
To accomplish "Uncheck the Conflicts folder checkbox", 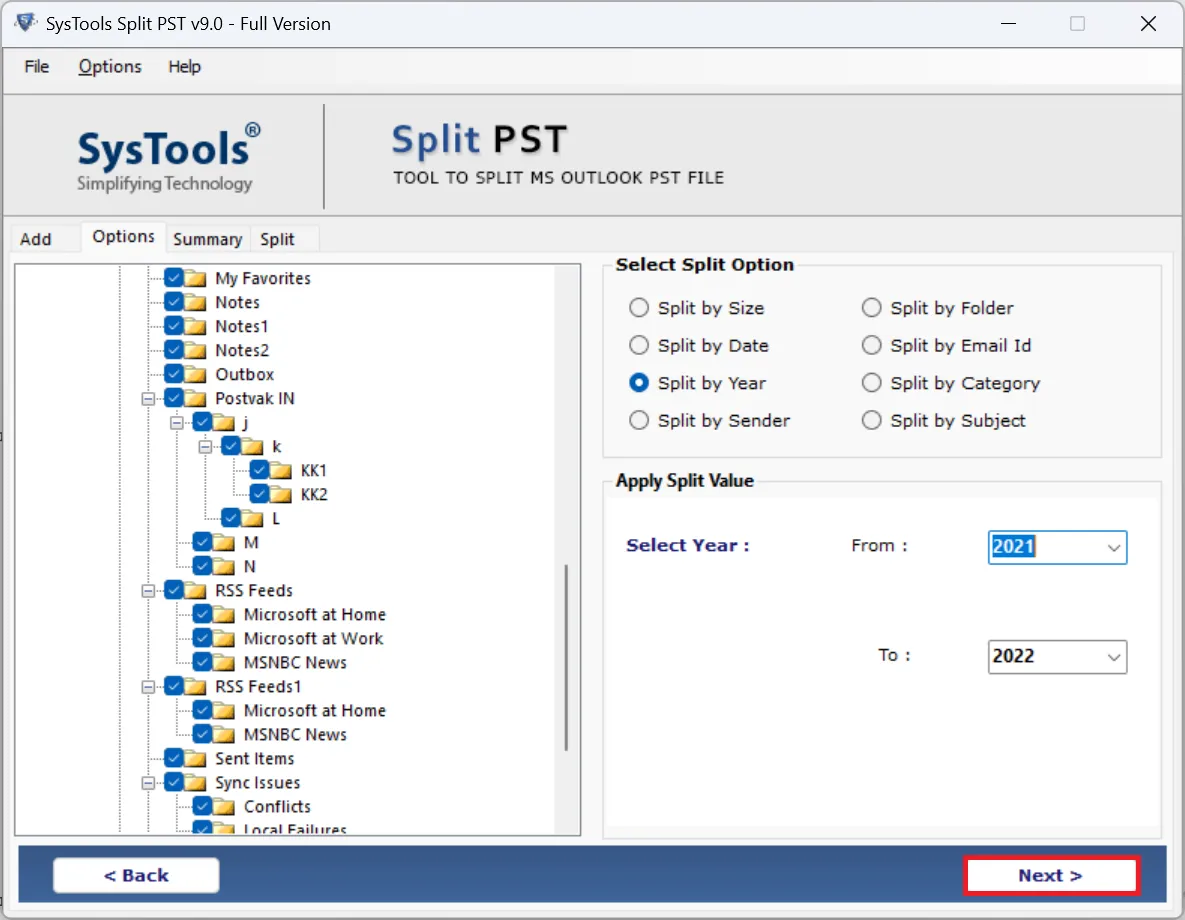I will [x=203, y=806].
